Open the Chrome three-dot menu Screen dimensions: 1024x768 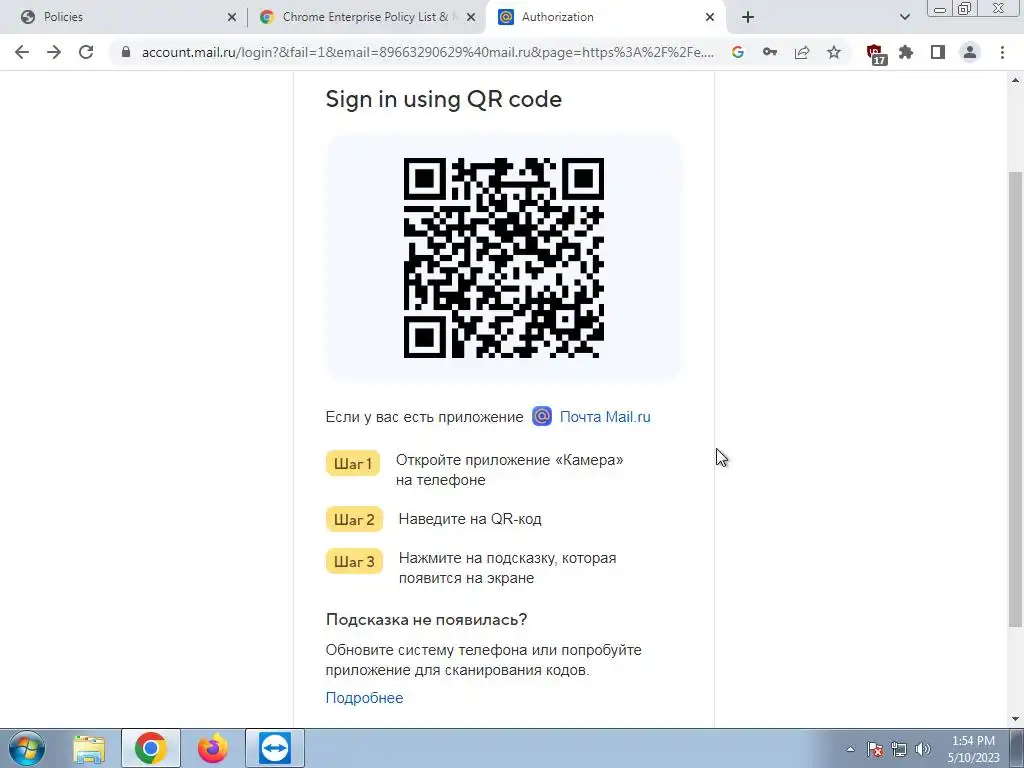click(x=1002, y=52)
